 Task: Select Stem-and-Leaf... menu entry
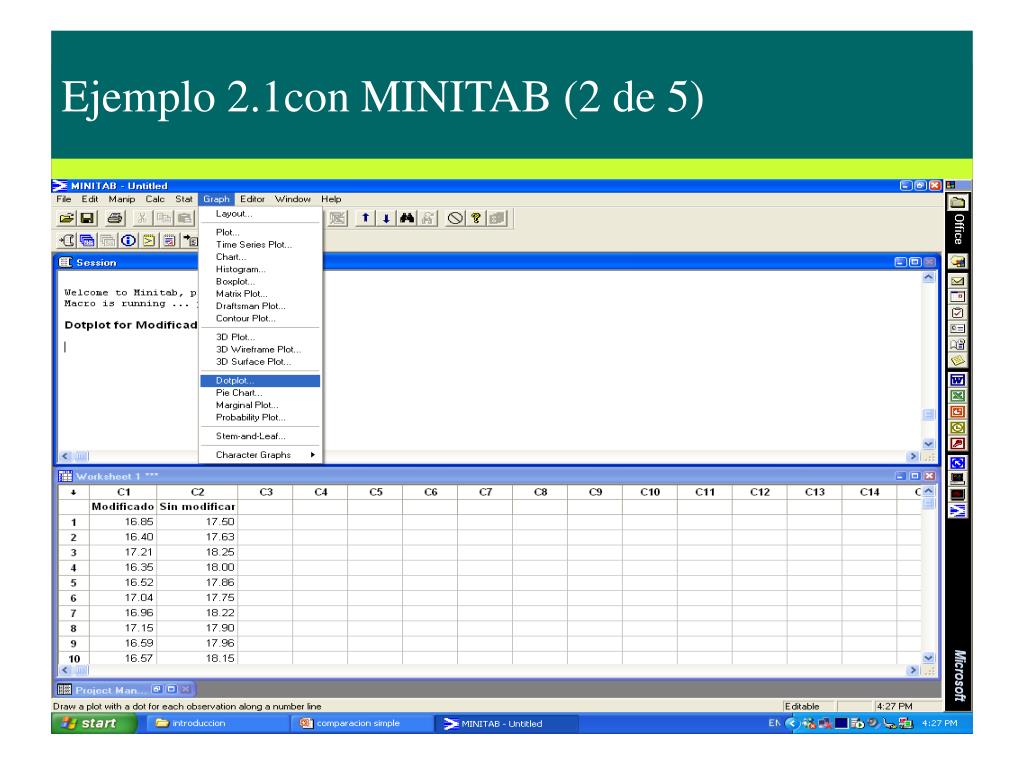coord(260,436)
